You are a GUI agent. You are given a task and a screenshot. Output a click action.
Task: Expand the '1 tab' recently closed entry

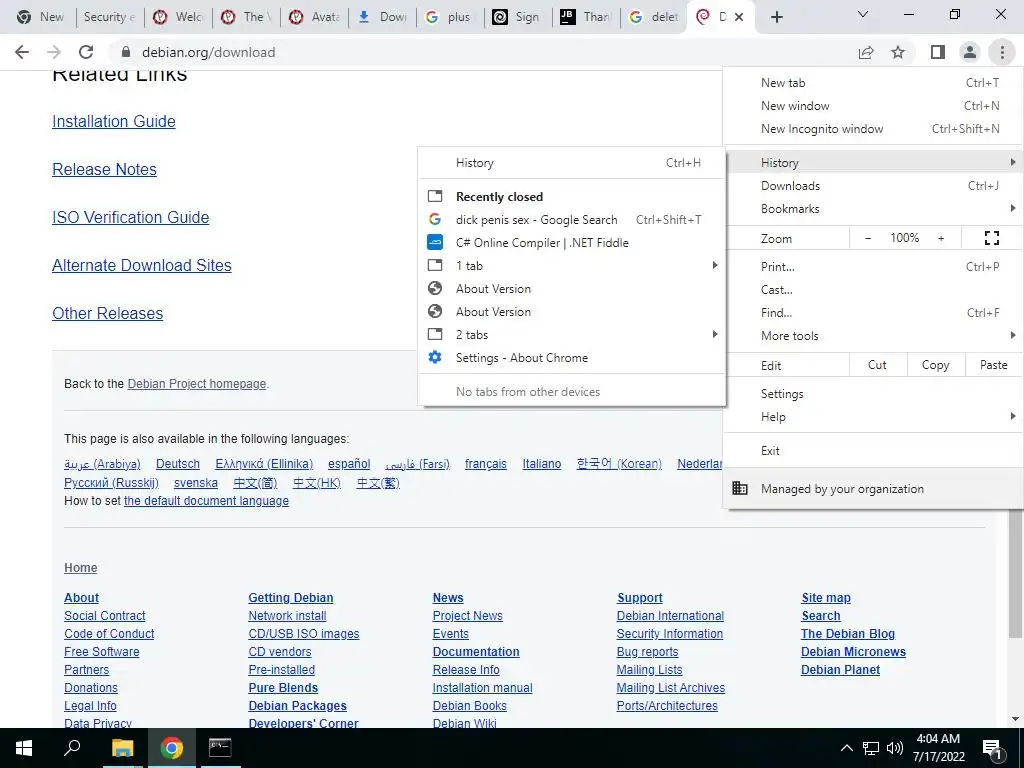point(572,266)
